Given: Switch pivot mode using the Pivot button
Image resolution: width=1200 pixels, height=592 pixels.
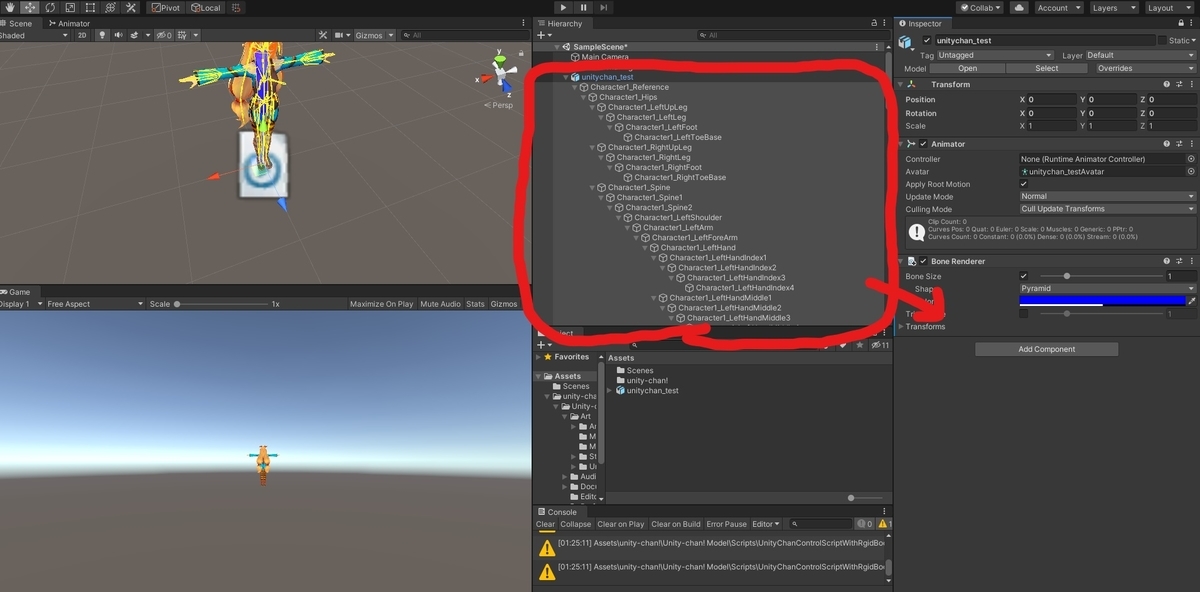Looking at the screenshot, I should click(164, 8).
